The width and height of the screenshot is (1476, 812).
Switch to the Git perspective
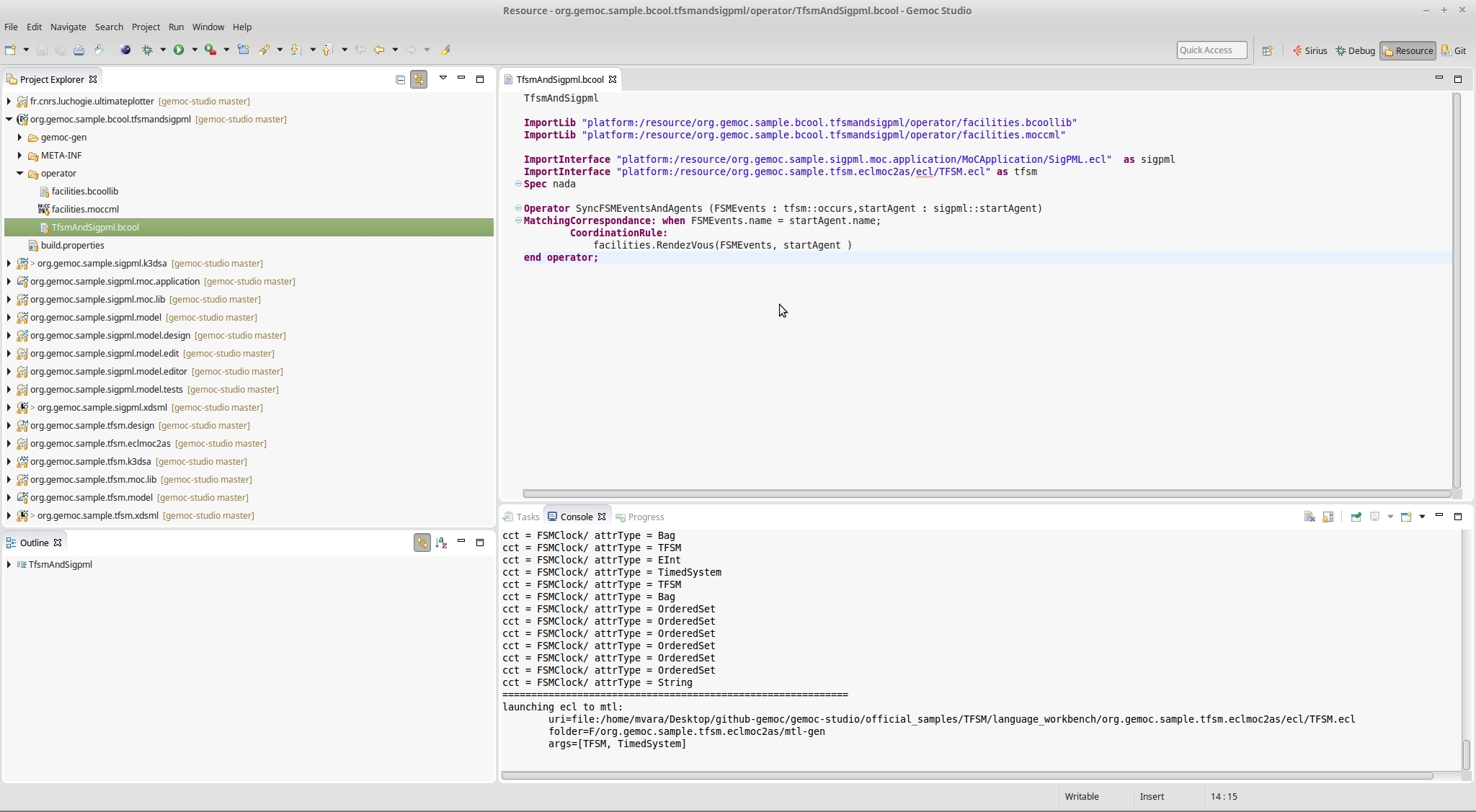(x=1454, y=50)
